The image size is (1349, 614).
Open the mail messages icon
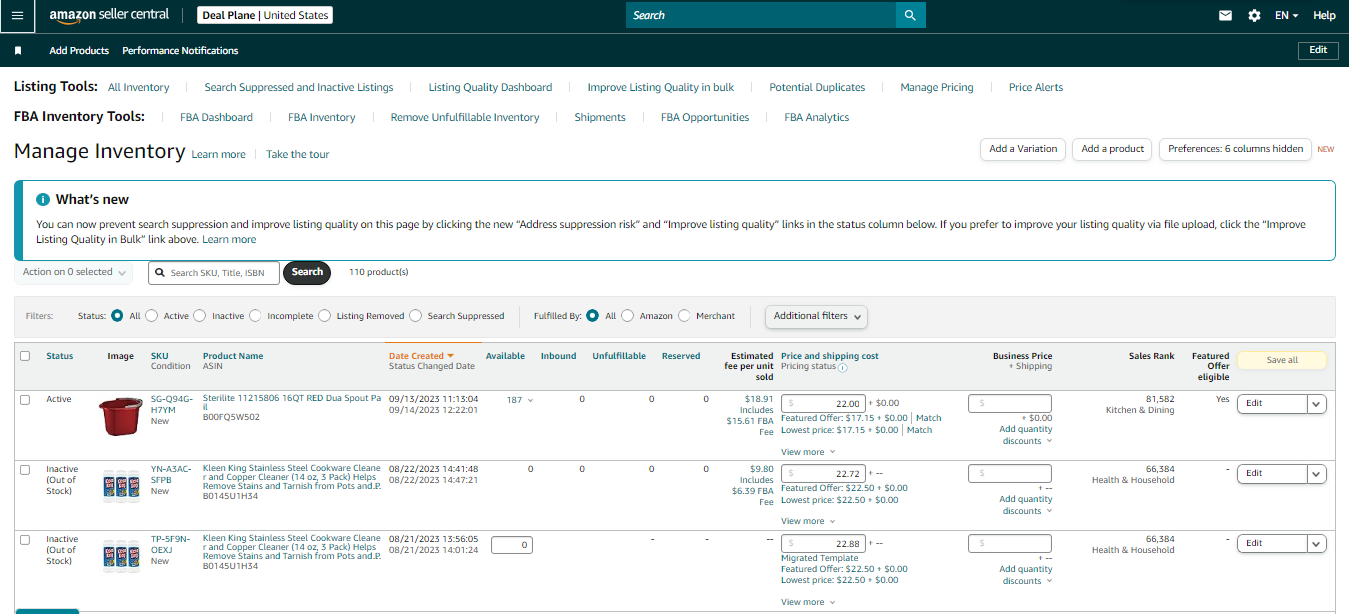coord(1225,16)
